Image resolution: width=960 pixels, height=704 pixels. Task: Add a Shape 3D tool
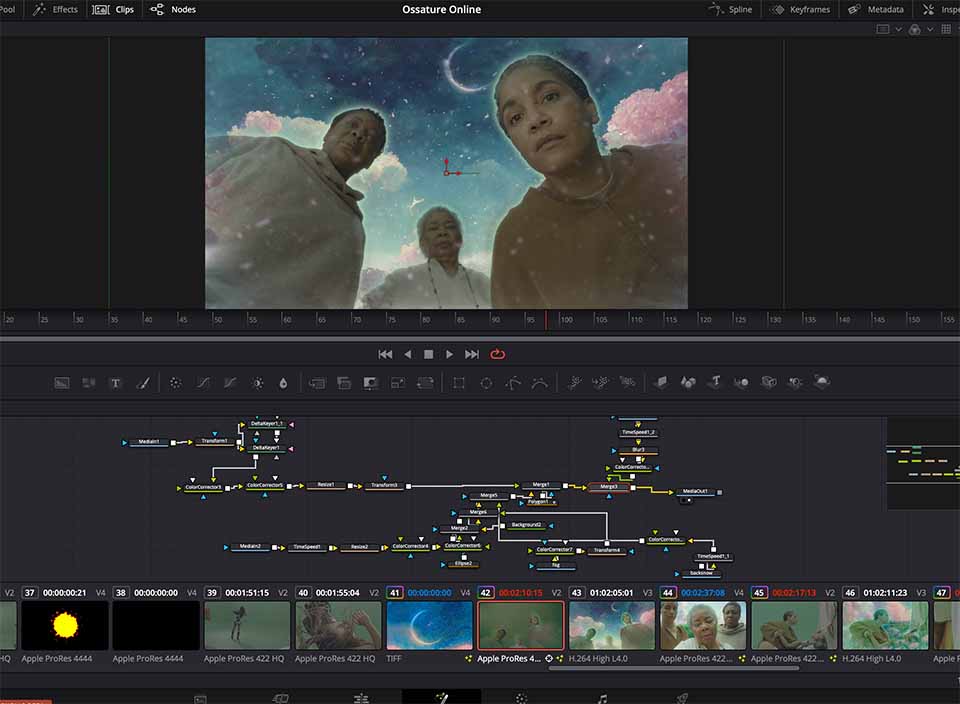tap(688, 383)
